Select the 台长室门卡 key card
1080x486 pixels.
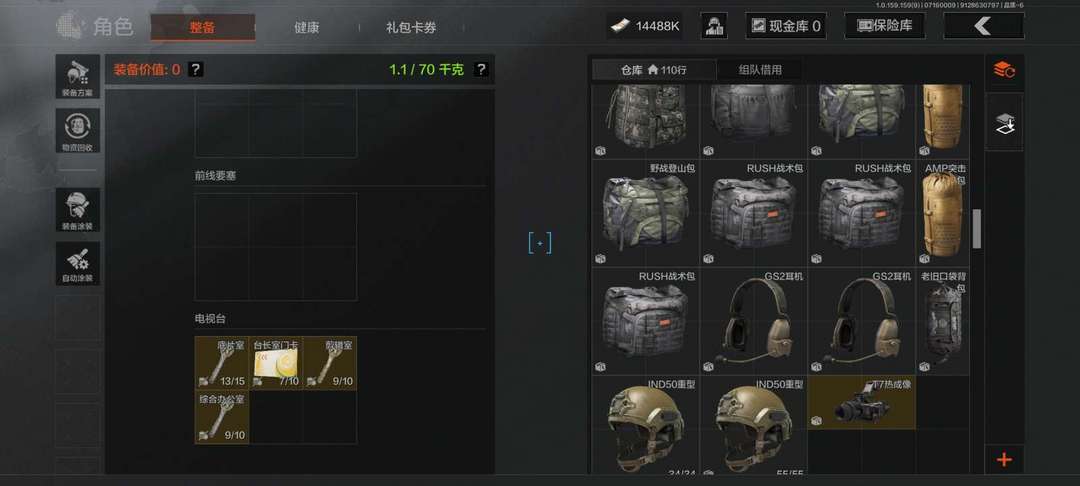click(276, 363)
